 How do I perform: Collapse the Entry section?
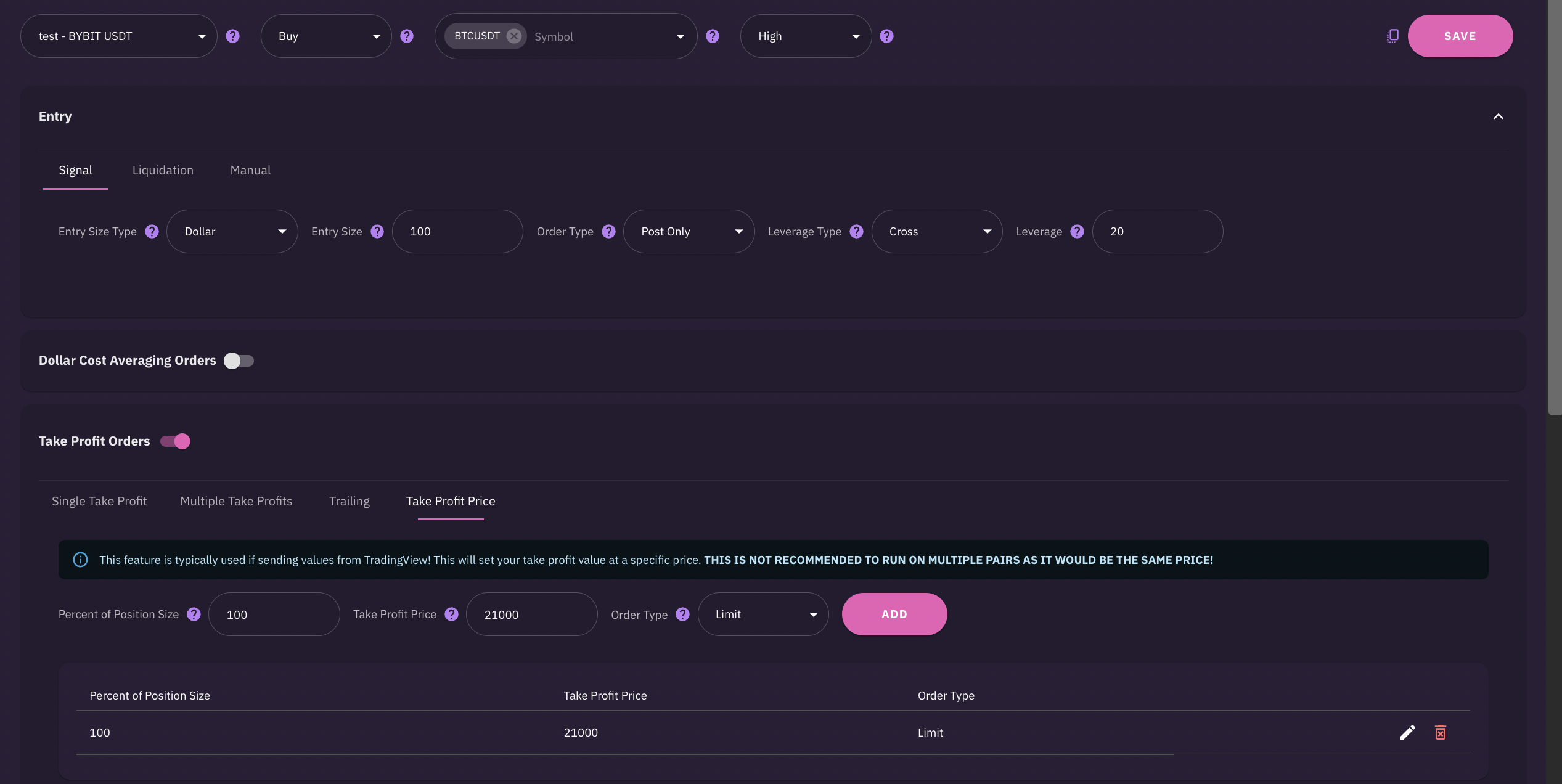pyautogui.click(x=1498, y=116)
